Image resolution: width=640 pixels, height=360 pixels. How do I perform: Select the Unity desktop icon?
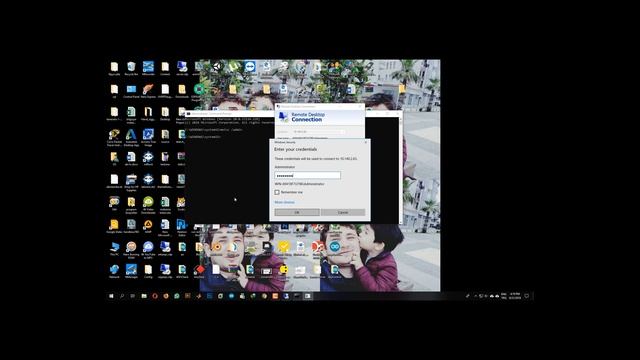pos(216,68)
